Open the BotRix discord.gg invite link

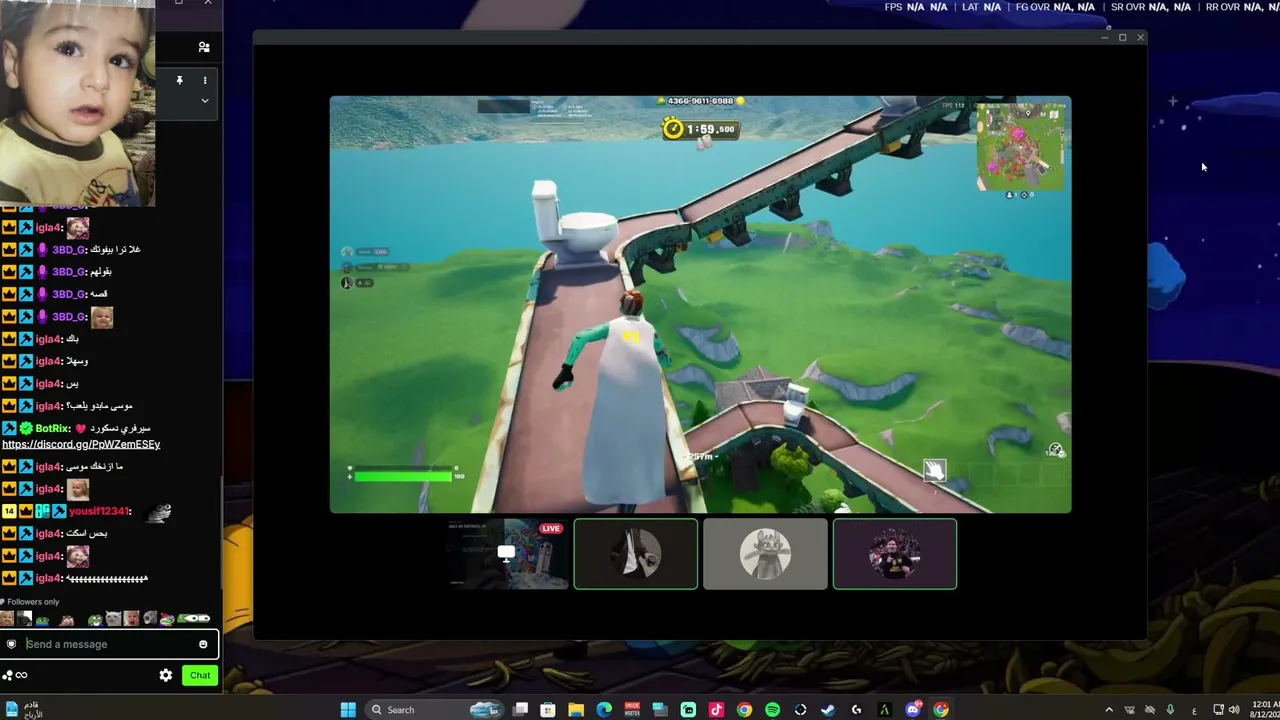point(81,444)
